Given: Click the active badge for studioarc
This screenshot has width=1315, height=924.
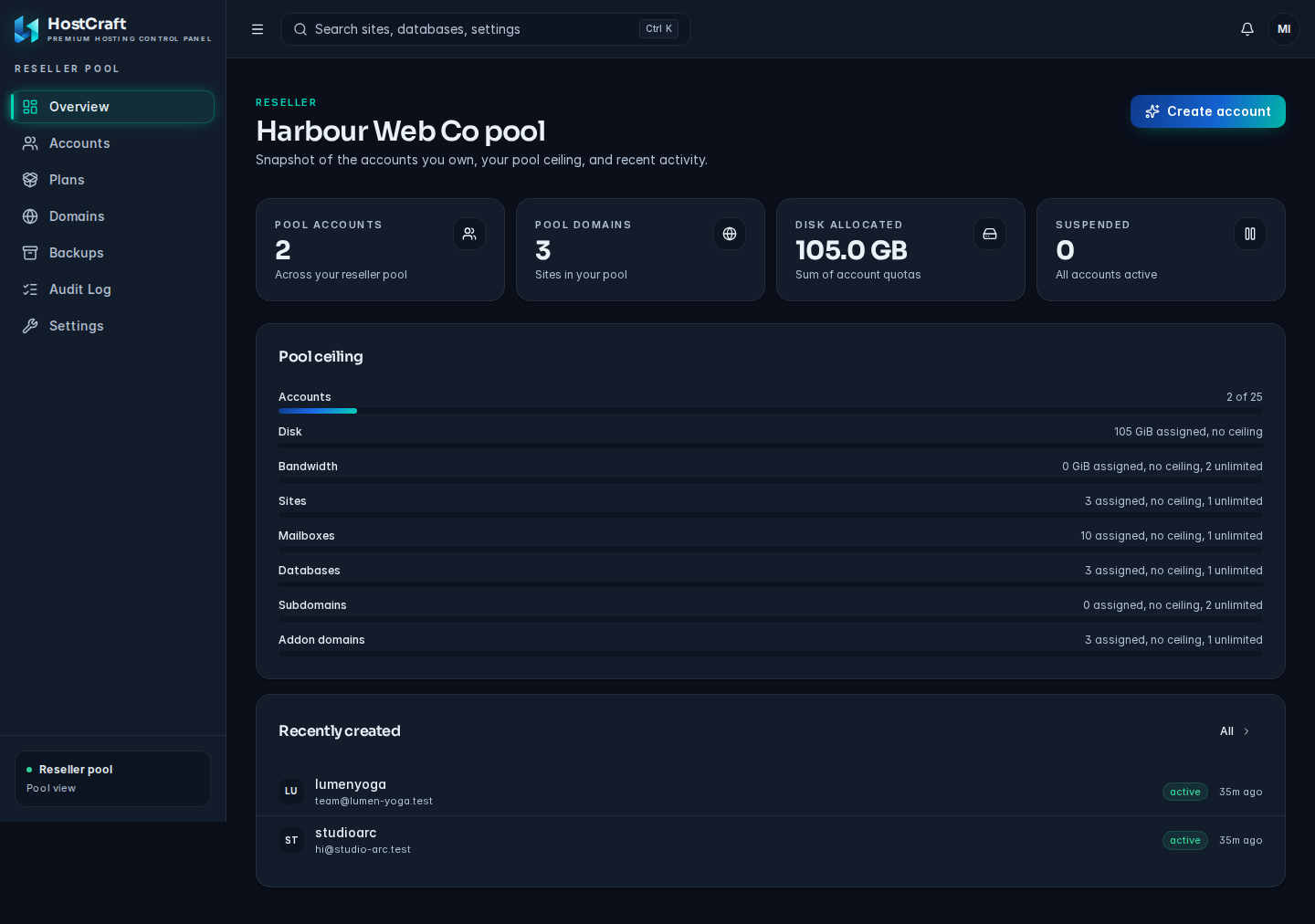Looking at the screenshot, I should 1185,840.
